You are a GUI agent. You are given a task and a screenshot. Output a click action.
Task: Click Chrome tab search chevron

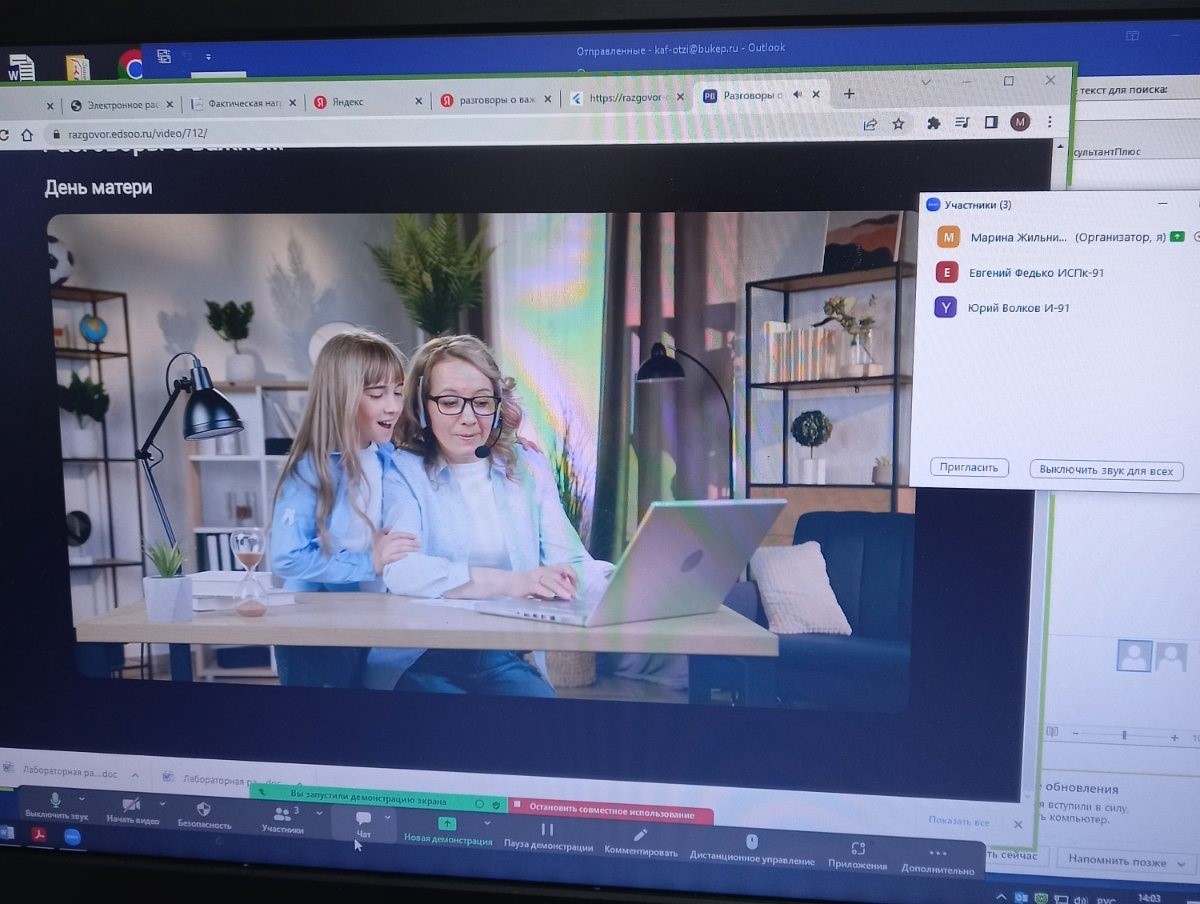click(927, 82)
